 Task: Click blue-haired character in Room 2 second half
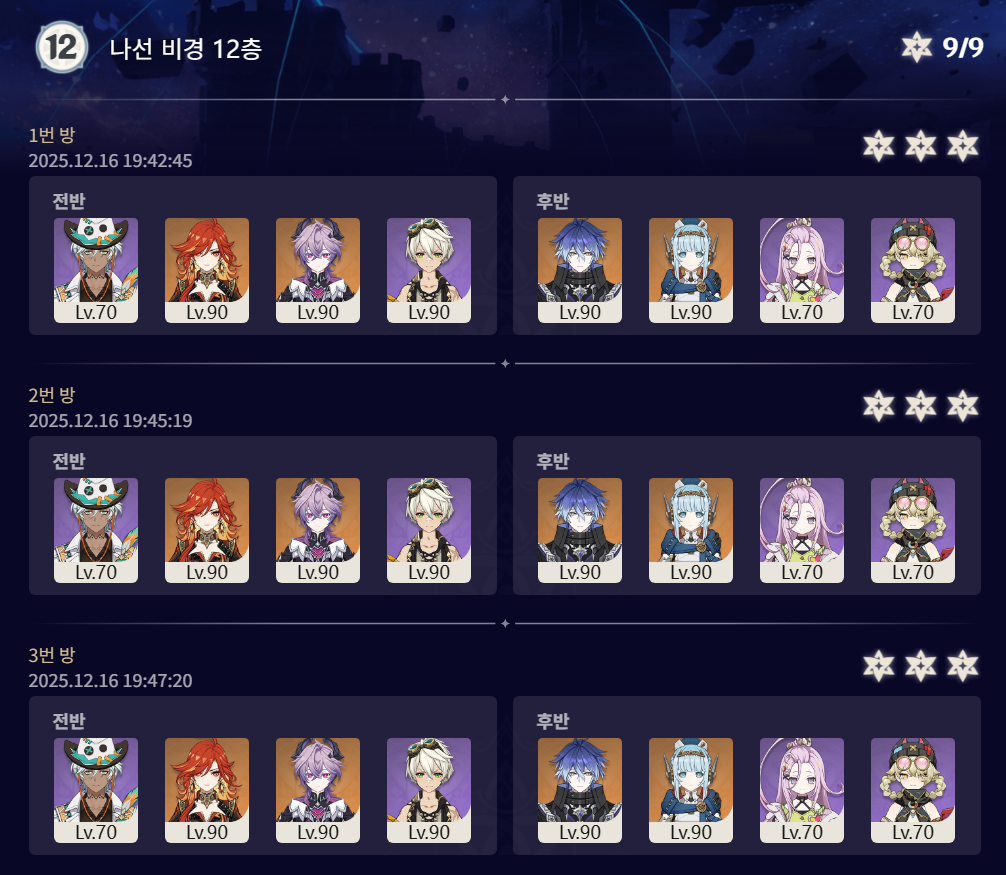[579, 530]
